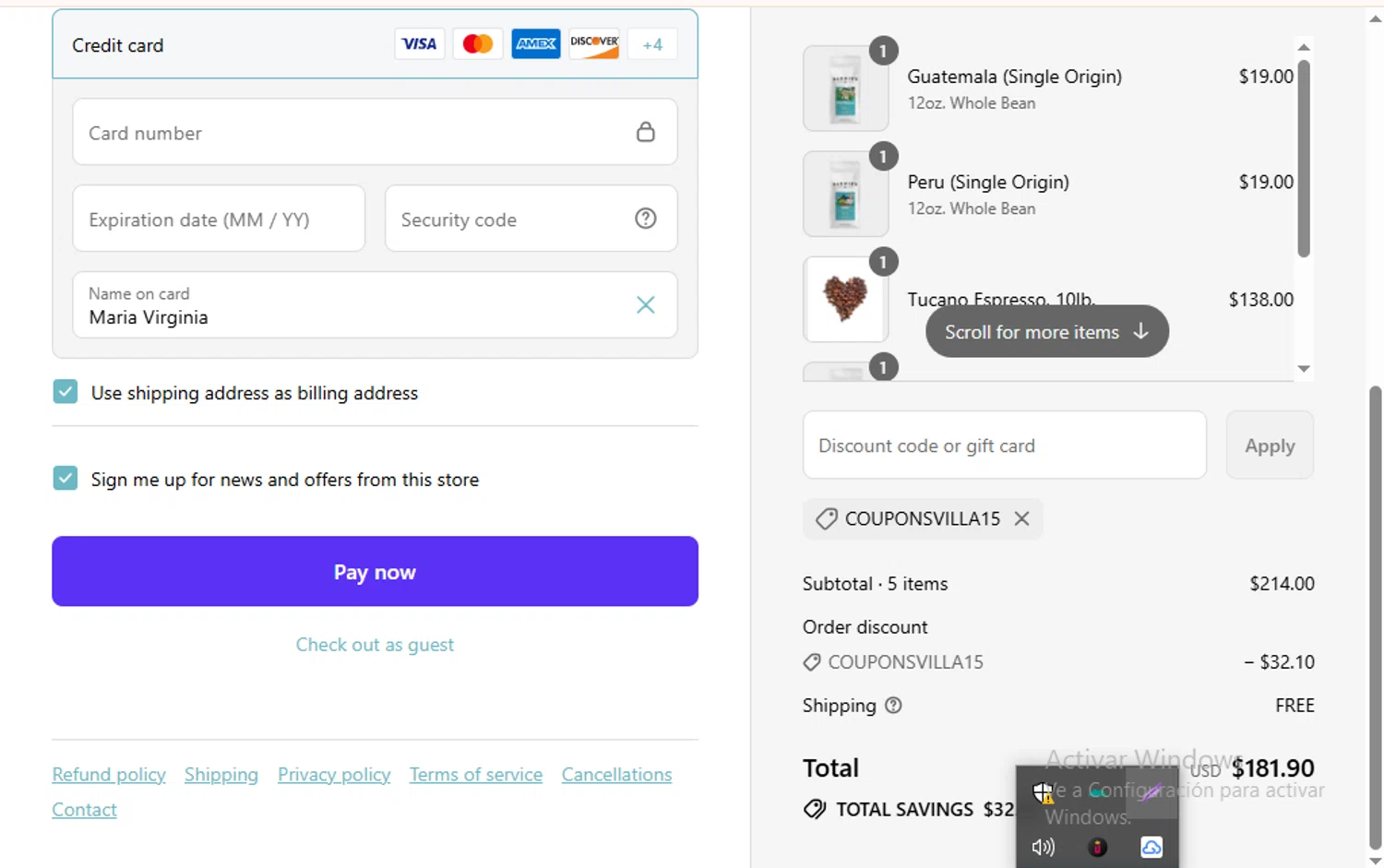The image size is (1384, 868).
Task: Show the +4 additional card types
Action: coord(652,43)
